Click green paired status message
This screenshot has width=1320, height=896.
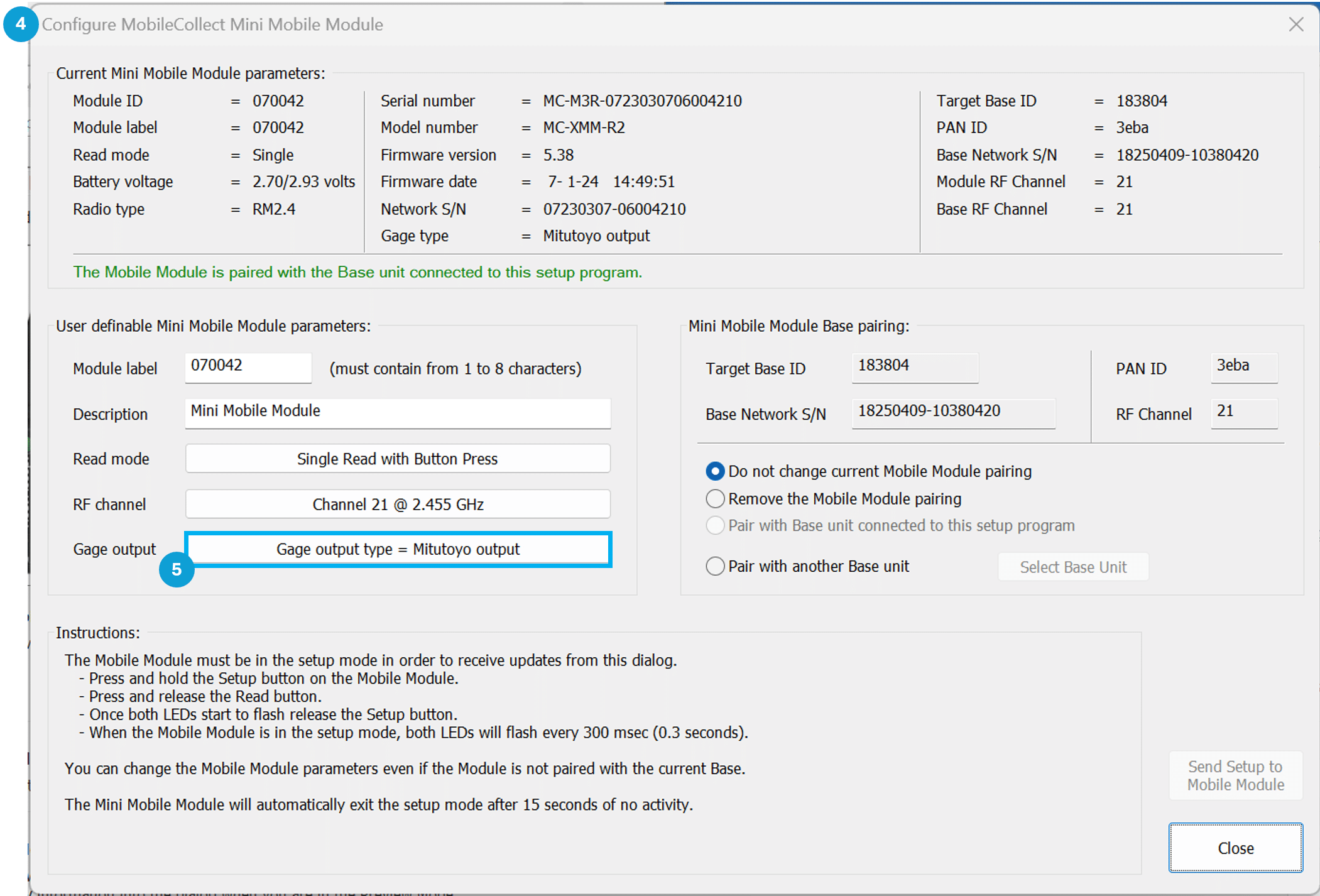pos(357,272)
